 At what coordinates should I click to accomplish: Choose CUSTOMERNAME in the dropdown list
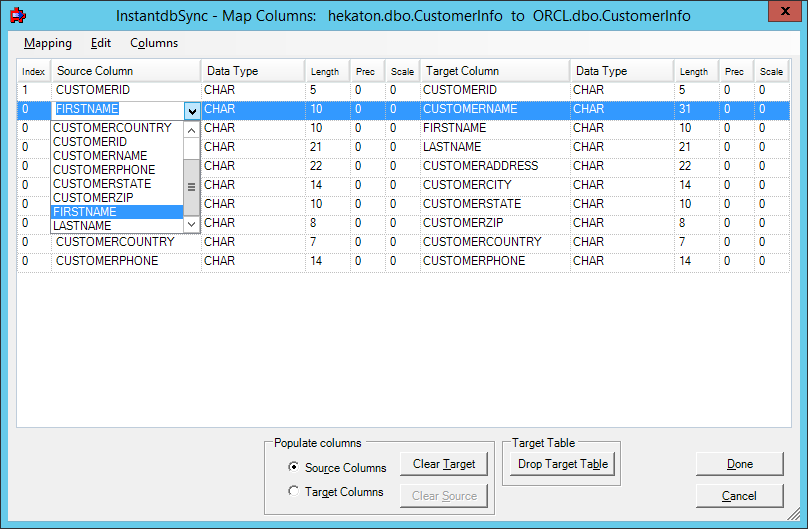point(117,156)
